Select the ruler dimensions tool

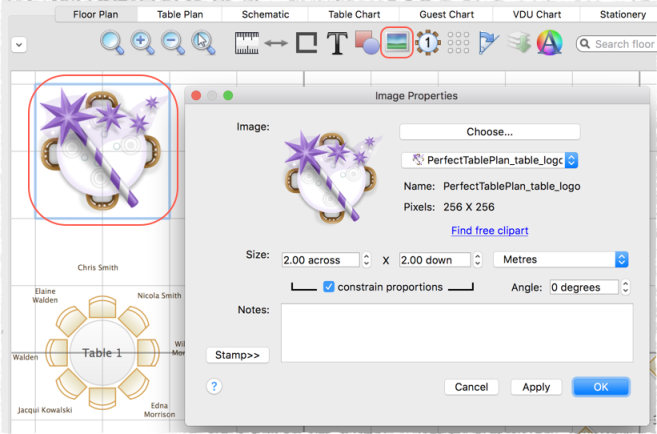(246, 43)
